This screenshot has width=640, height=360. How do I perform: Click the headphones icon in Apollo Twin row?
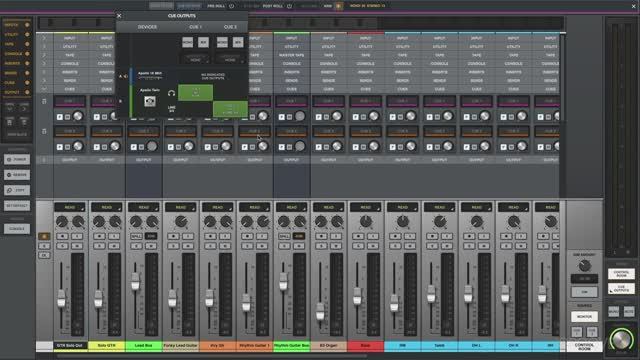(171, 93)
